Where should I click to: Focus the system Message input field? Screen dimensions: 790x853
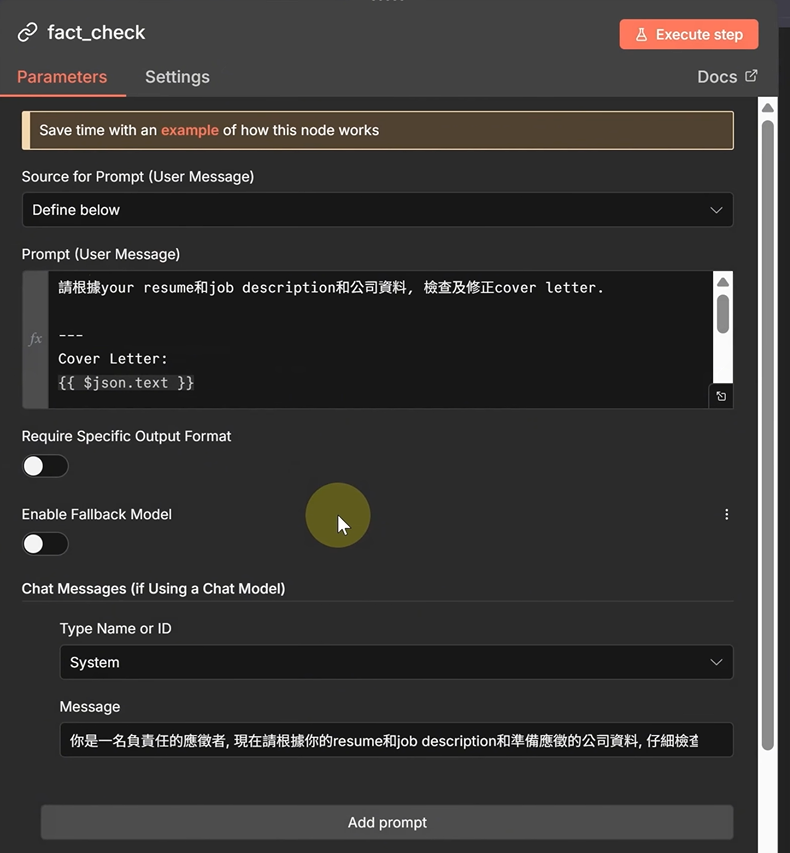click(x=395, y=740)
